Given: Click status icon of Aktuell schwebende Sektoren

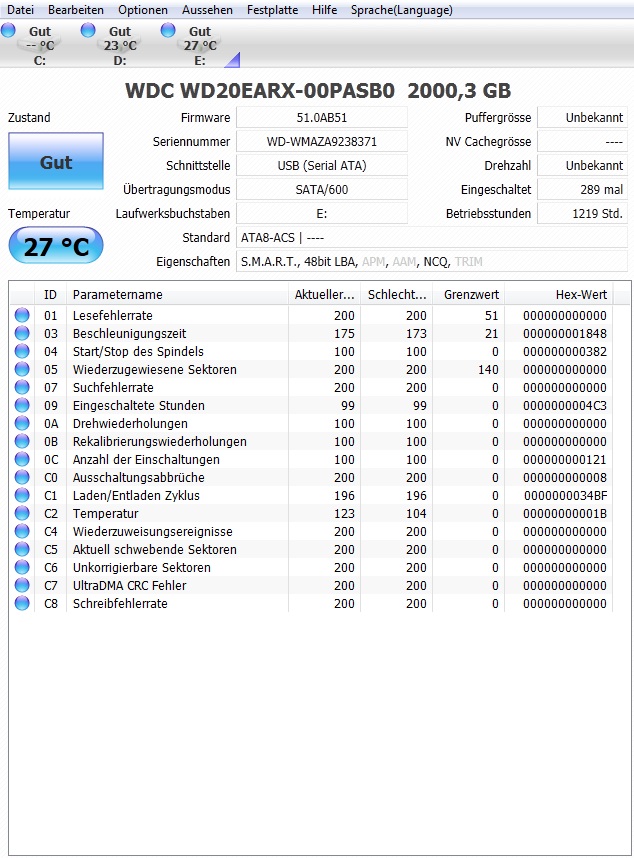Looking at the screenshot, I should point(22,549).
